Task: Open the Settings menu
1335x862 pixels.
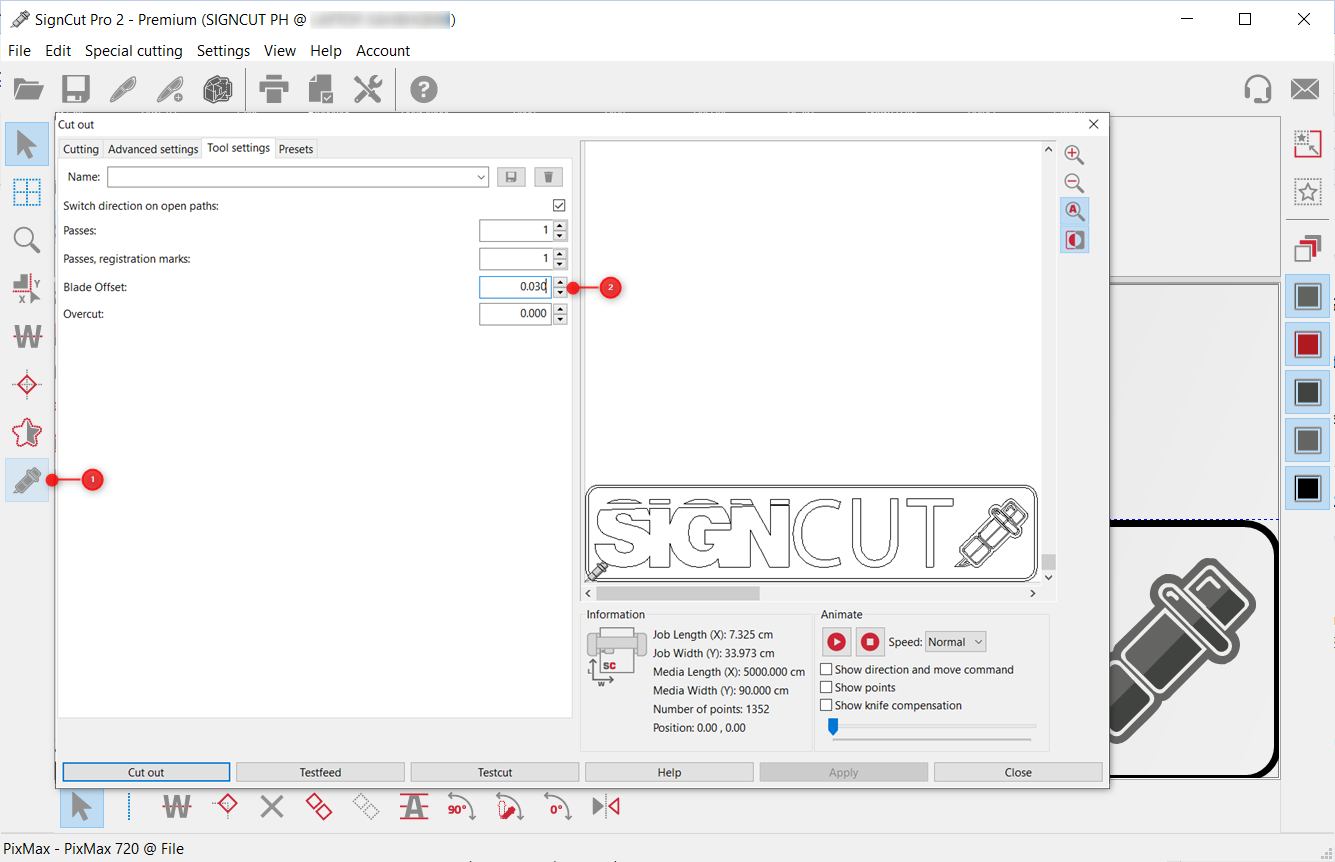Action: click(x=223, y=50)
